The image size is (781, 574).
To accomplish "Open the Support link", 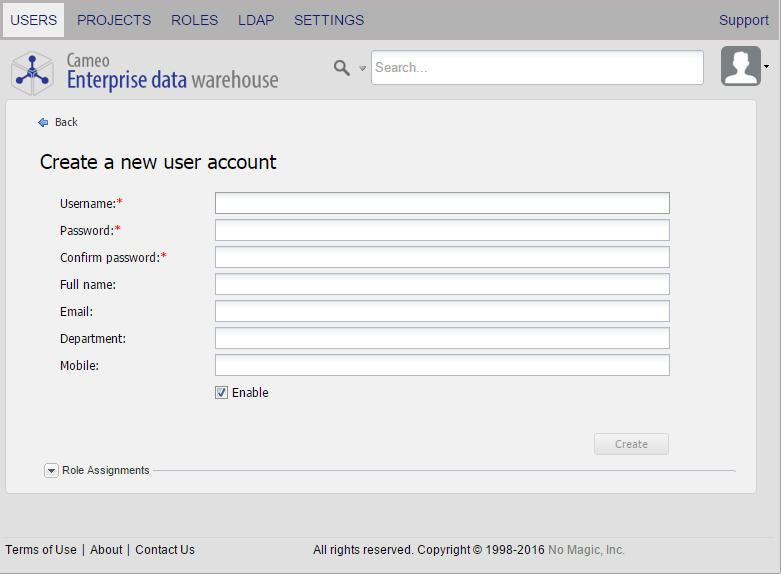I will (744, 20).
